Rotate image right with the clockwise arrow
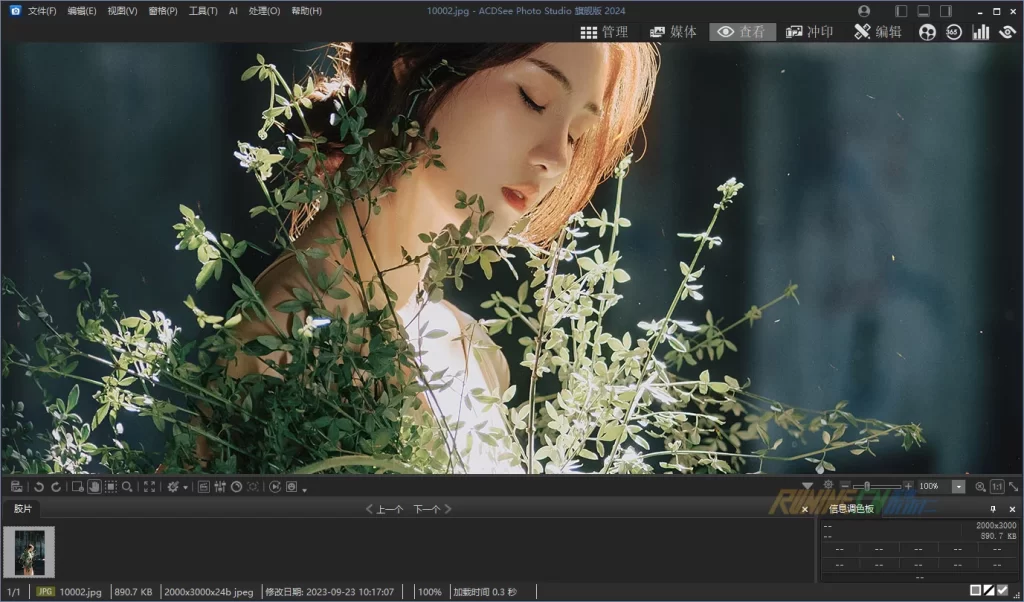The width and height of the screenshot is (1024, 602). [56, 487]
